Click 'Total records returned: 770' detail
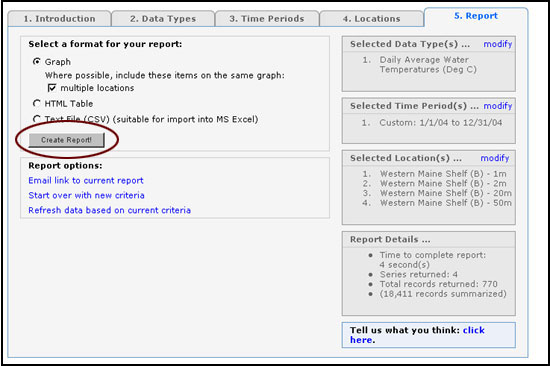The image size is (550, 366). click(438, 284)
